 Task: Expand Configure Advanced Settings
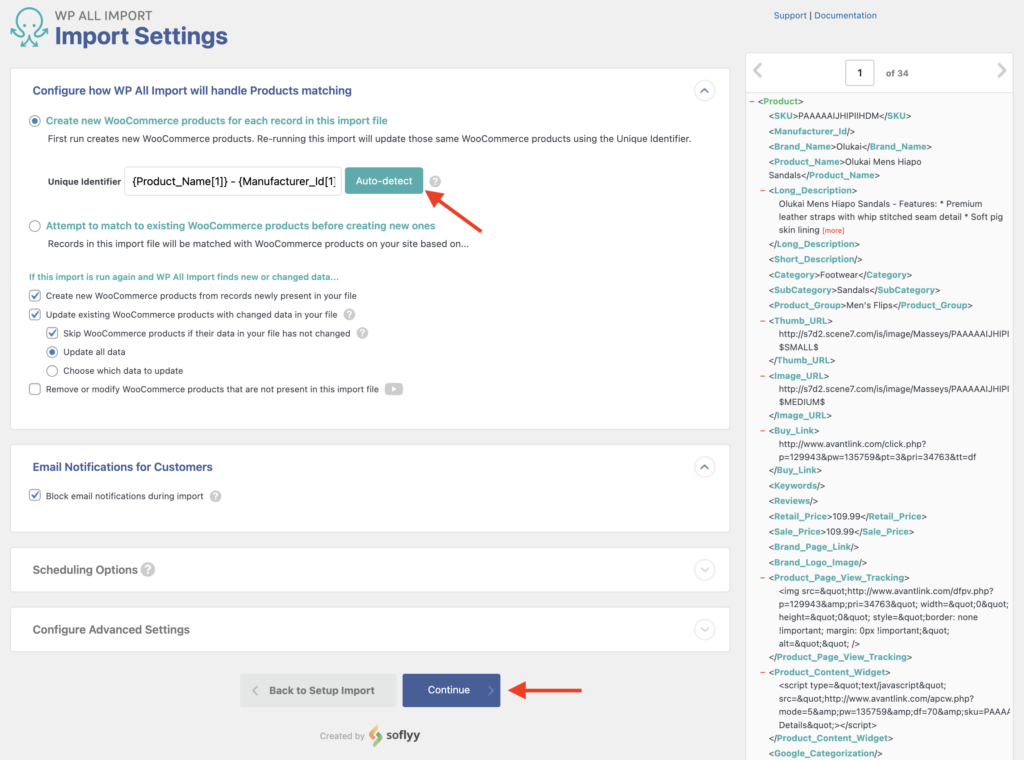click(x=705, y=629)
